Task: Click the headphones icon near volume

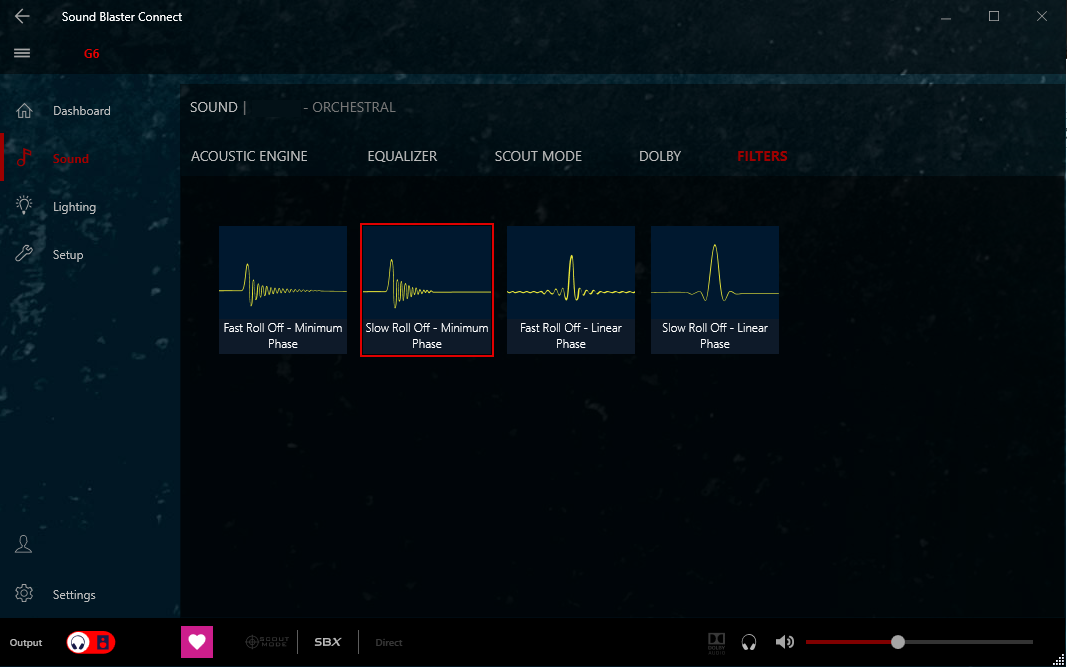Action: (x=749, y=642)
